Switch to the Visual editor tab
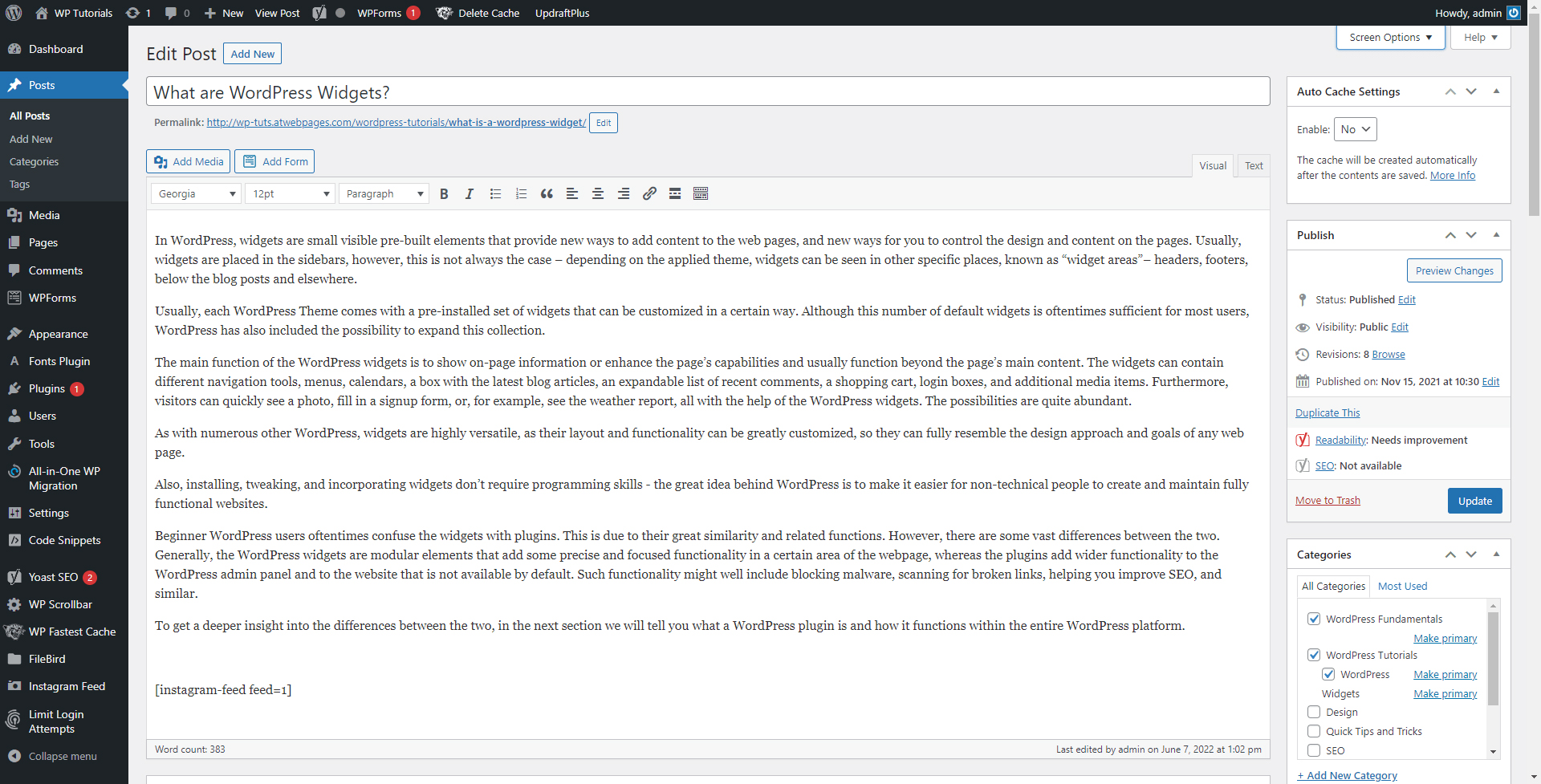 coord(1213,165)
